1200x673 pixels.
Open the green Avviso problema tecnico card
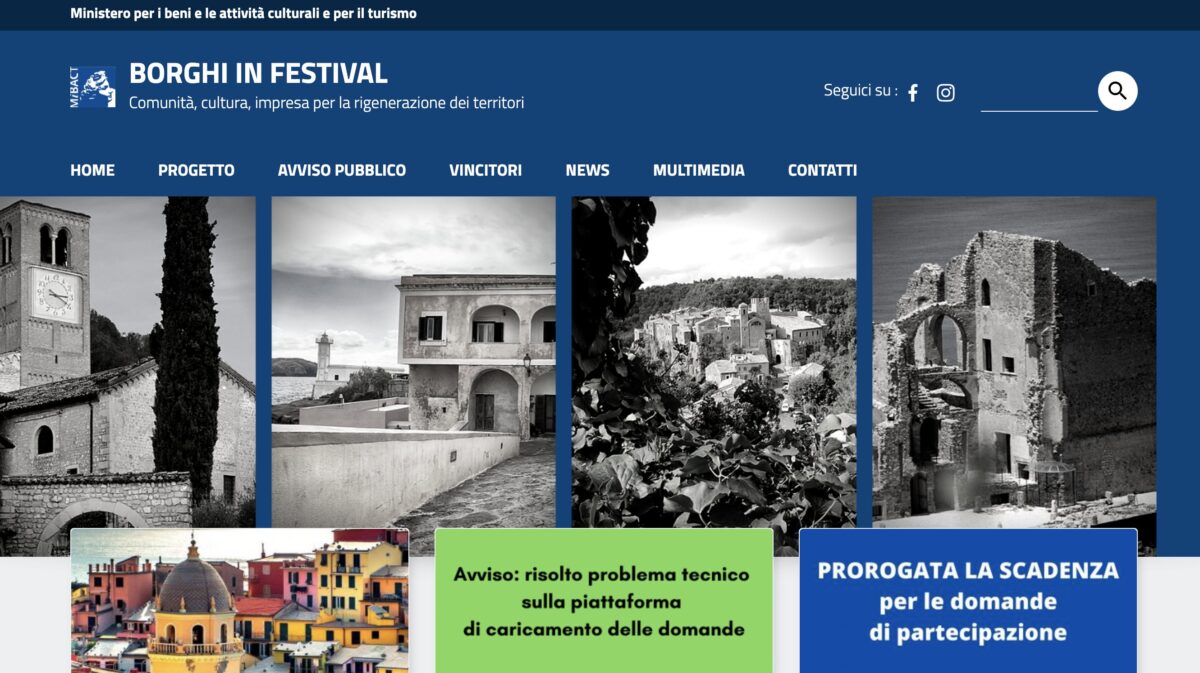click(604, 601)
